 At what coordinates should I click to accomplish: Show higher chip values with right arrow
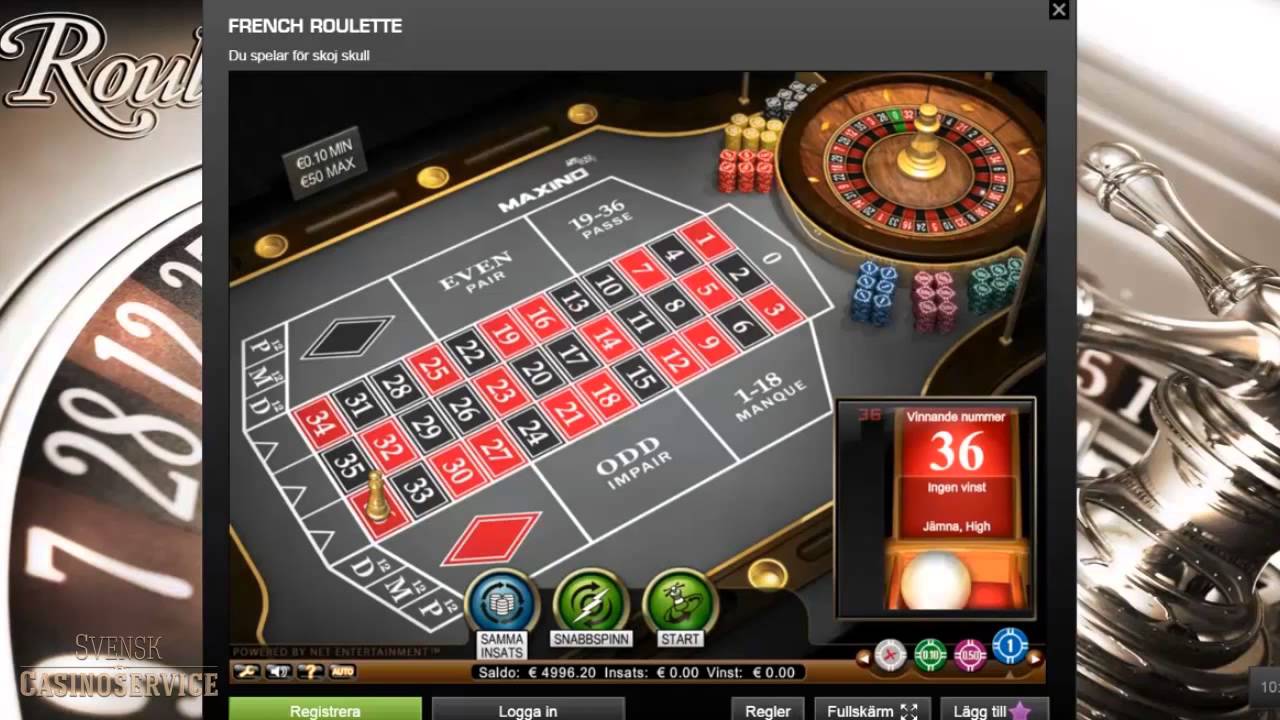1036,658
